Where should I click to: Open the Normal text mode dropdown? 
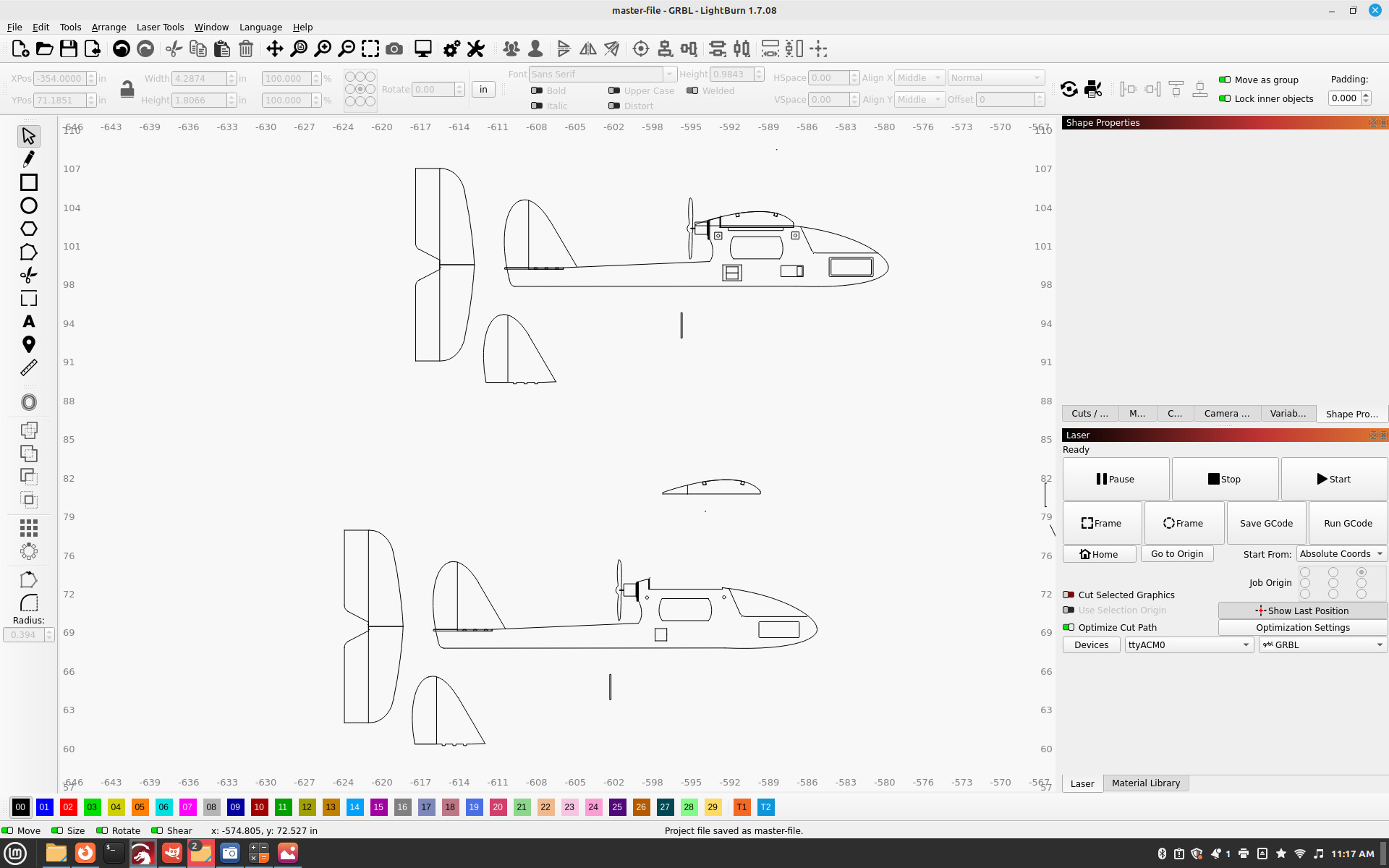pyautogui.click(x=996, y=77)
